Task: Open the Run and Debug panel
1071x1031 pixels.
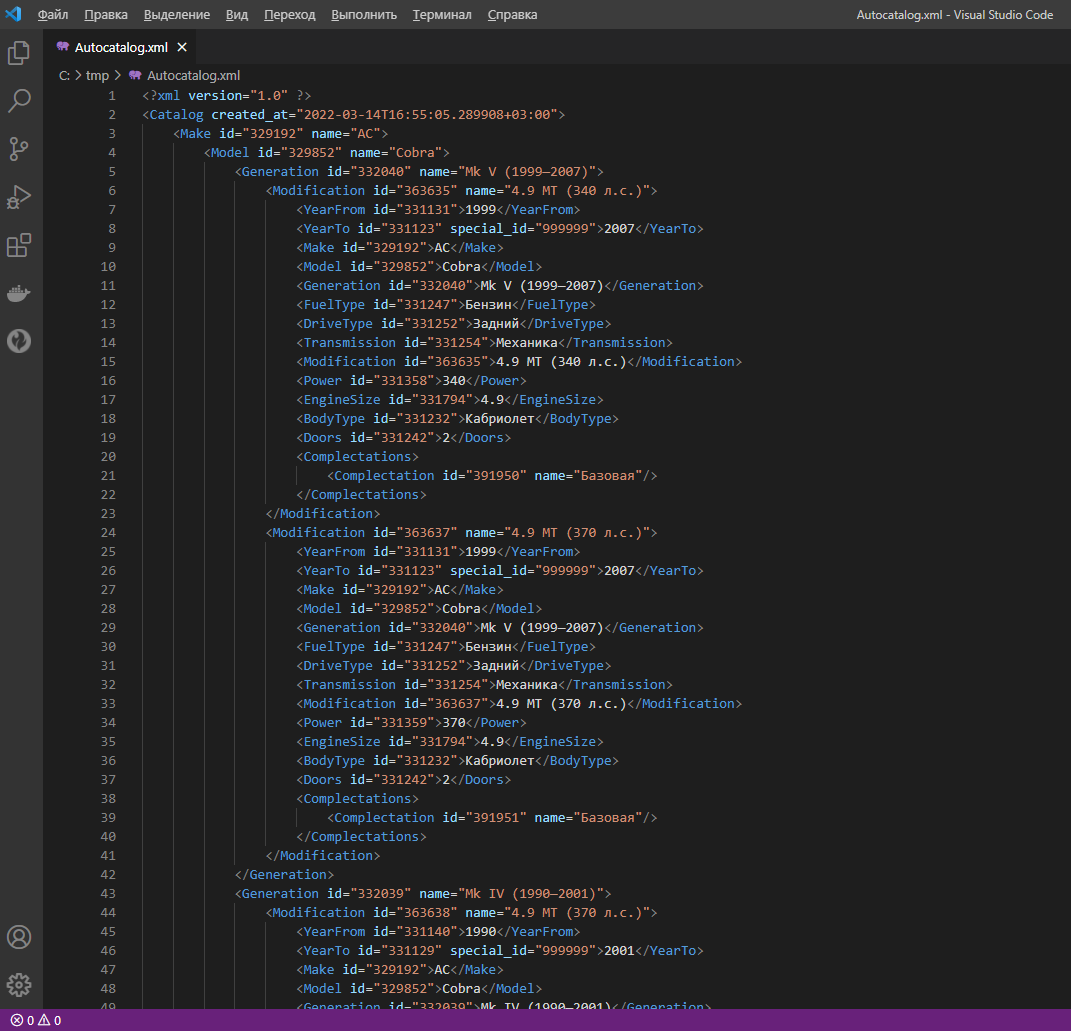Action: 18,197
